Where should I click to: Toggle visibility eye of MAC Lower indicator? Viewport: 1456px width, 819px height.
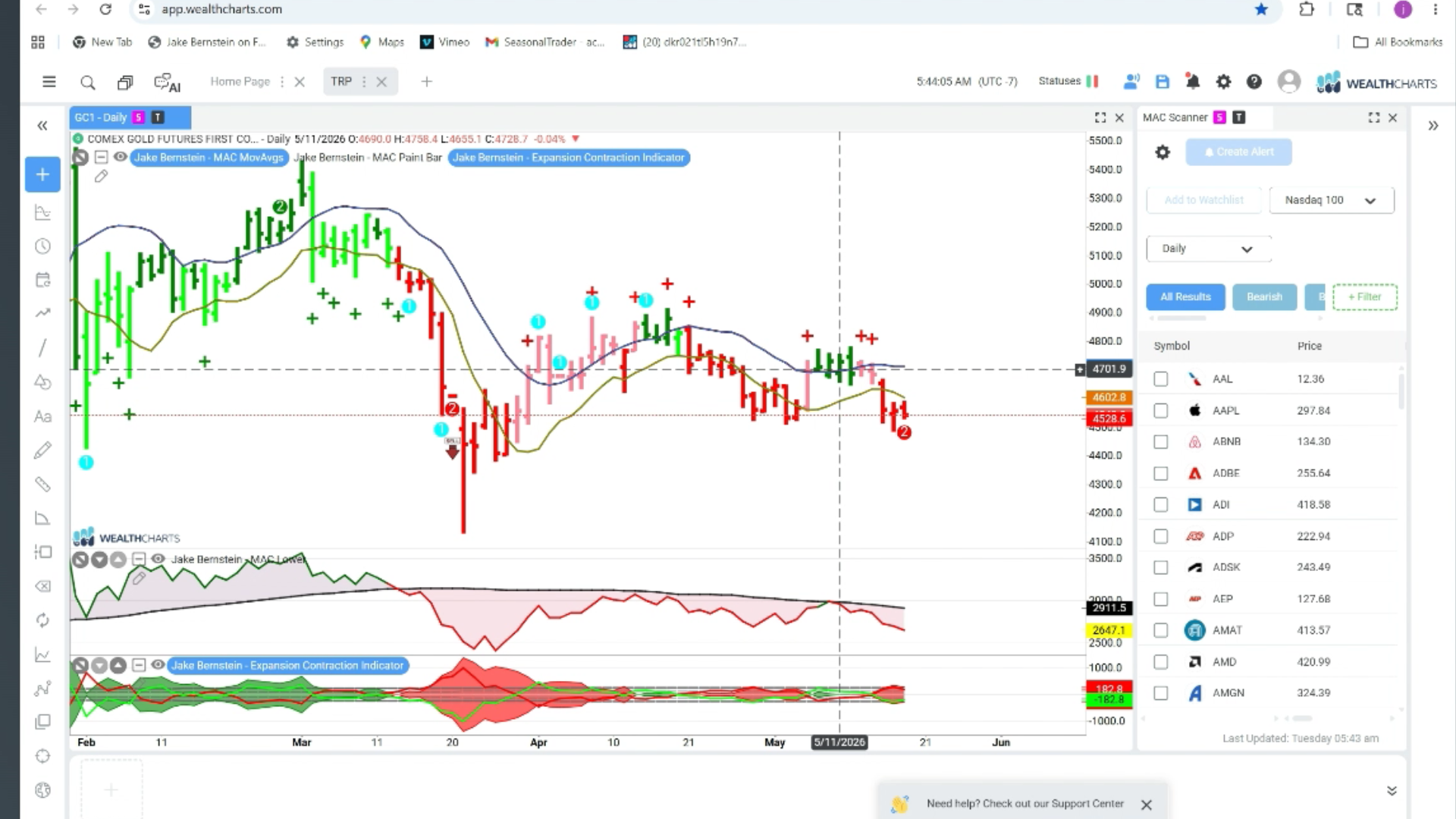click(x=158, y=559)
